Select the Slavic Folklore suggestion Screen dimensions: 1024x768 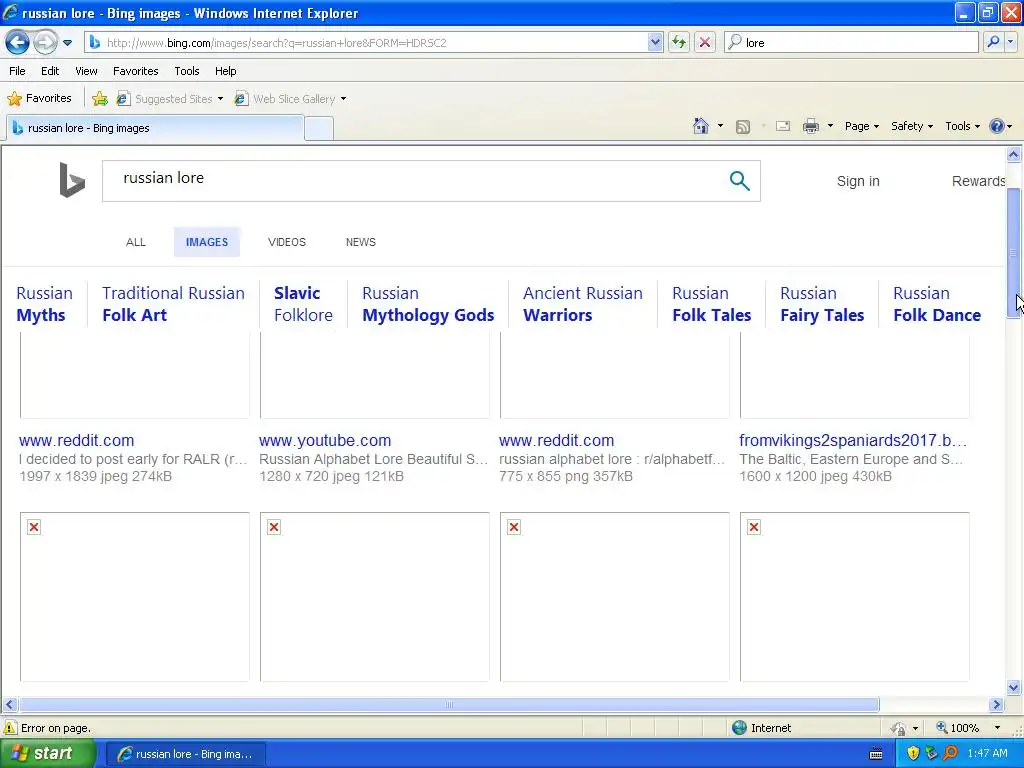[303, 304]
